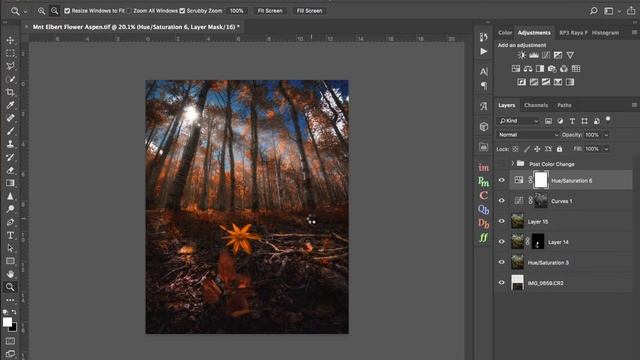Open the Opacity slider dropdown arrow
Image resolution: width=640 pixels, height=360 pixels.
pyautogui.click(x=606, y=135)
